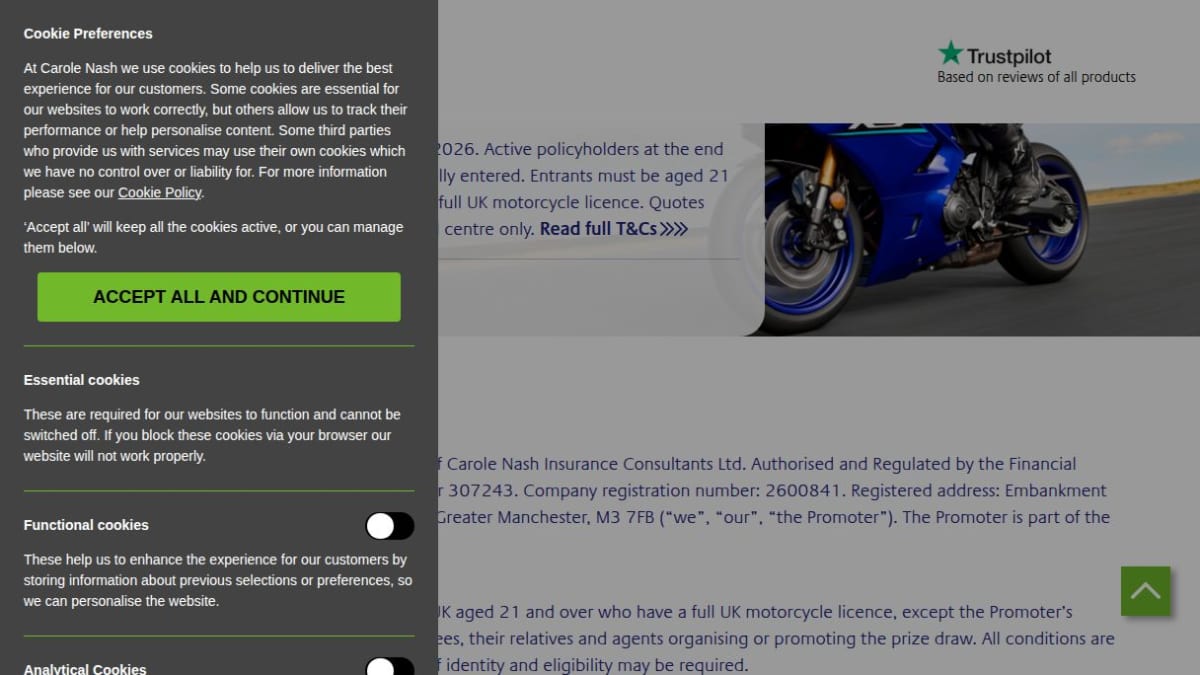Accept all cookies and continue
Viewport: 1200px width, 675px height.
pos(219,297)
